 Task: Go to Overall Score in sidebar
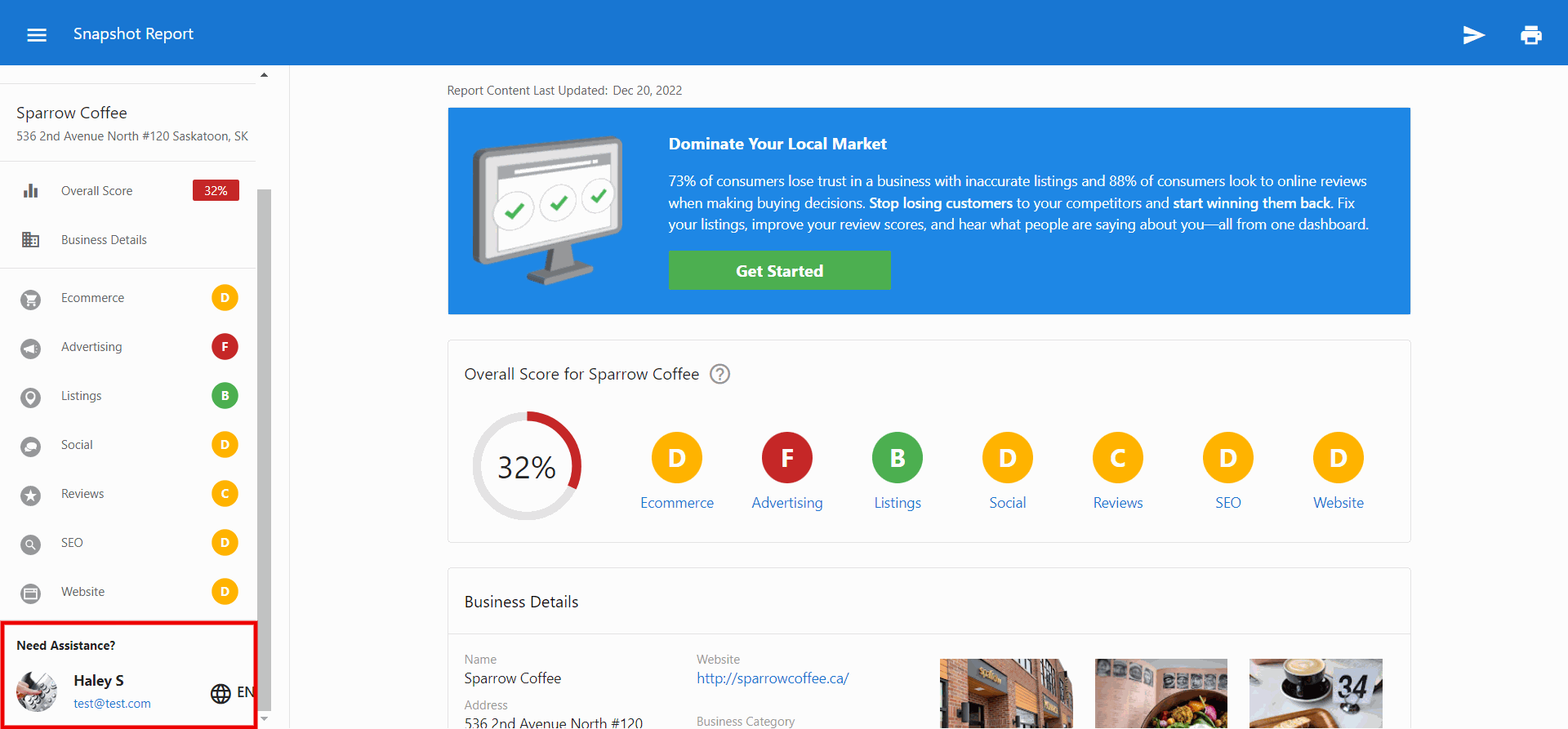[x=96, y=191]
